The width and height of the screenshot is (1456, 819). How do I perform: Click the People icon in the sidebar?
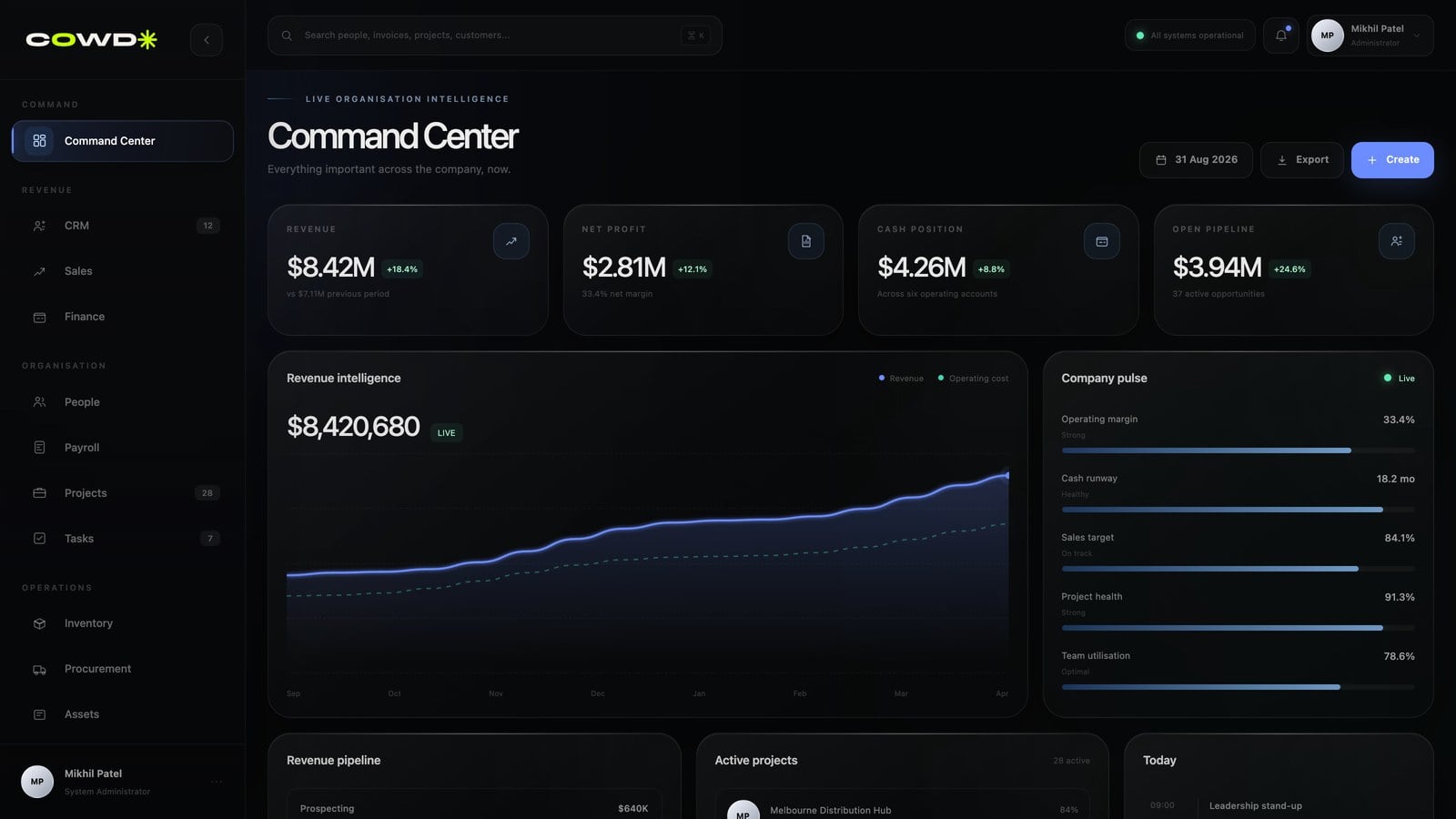tap(39, 402)
